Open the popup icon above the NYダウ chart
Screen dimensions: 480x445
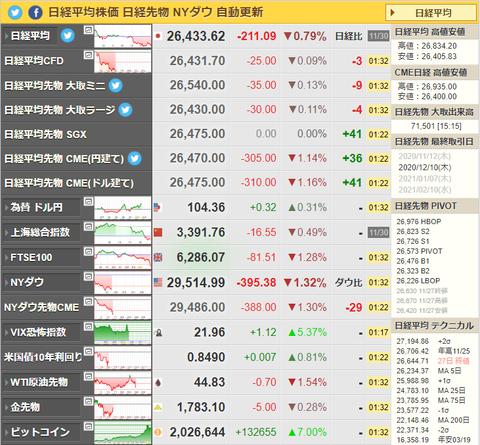88,276
